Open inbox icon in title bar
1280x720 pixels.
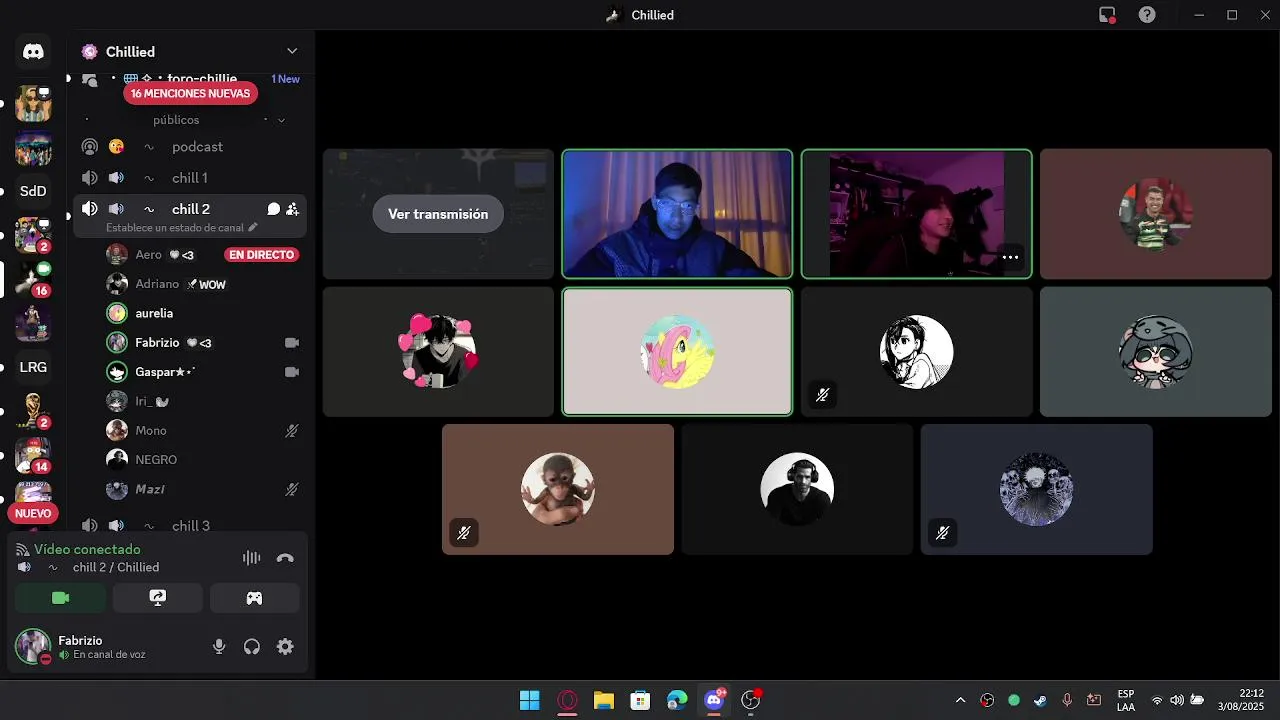tap(1107, 15)
